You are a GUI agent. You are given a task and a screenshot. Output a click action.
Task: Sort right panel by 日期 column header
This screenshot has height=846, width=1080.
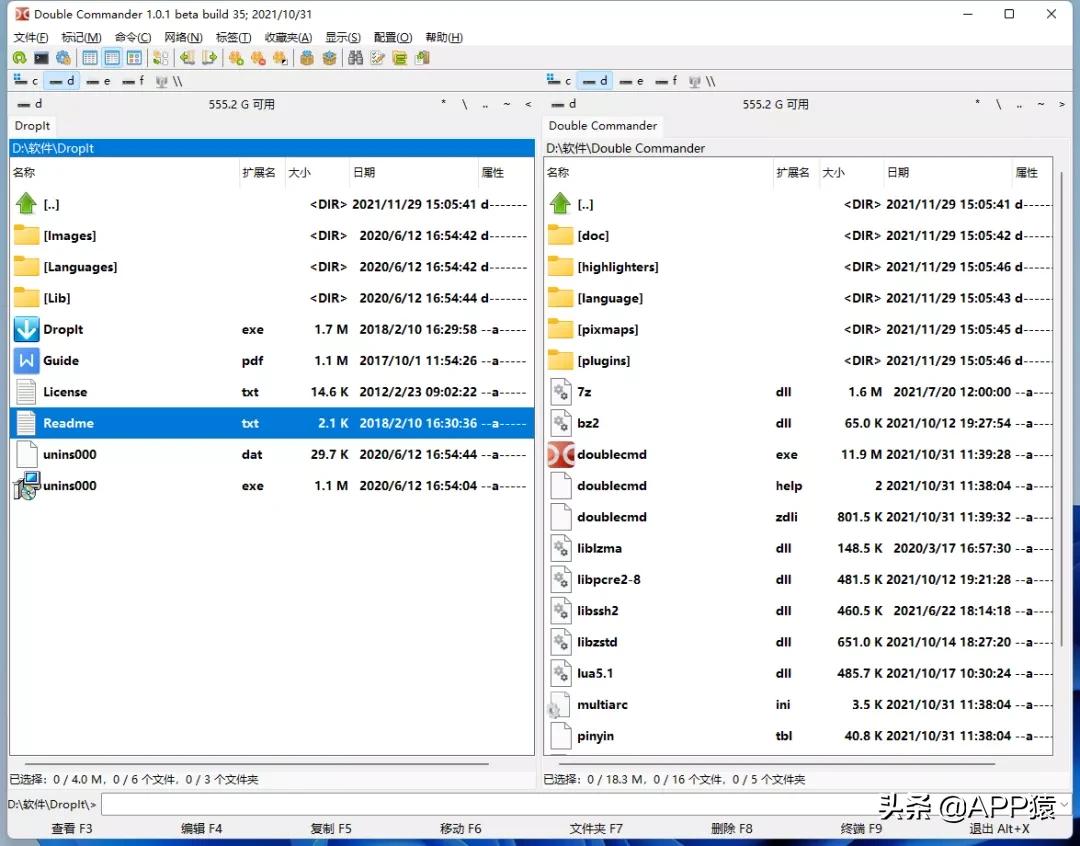[x=945, y=173]
